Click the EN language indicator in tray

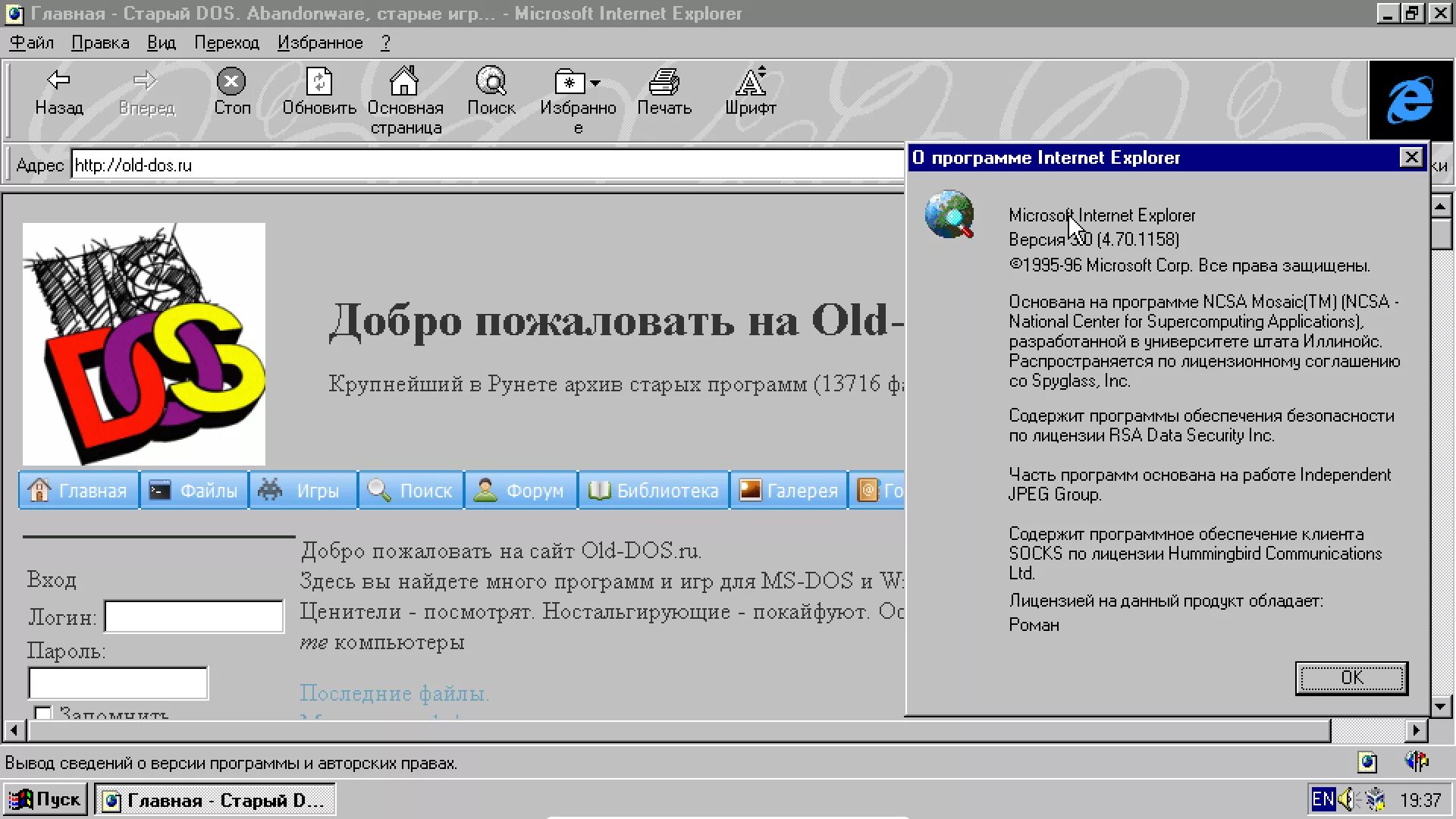pyautogui.click(x=1323, y=799)
